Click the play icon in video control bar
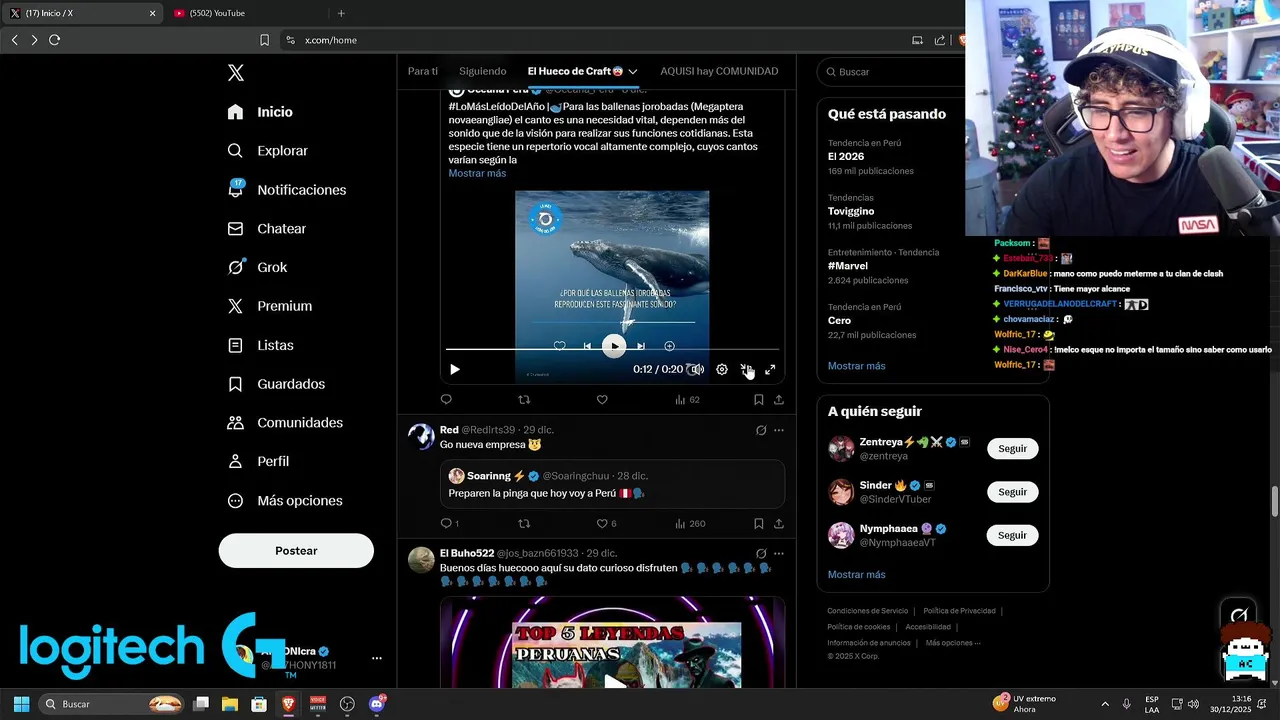1280x720 pixels. [455, 370]
